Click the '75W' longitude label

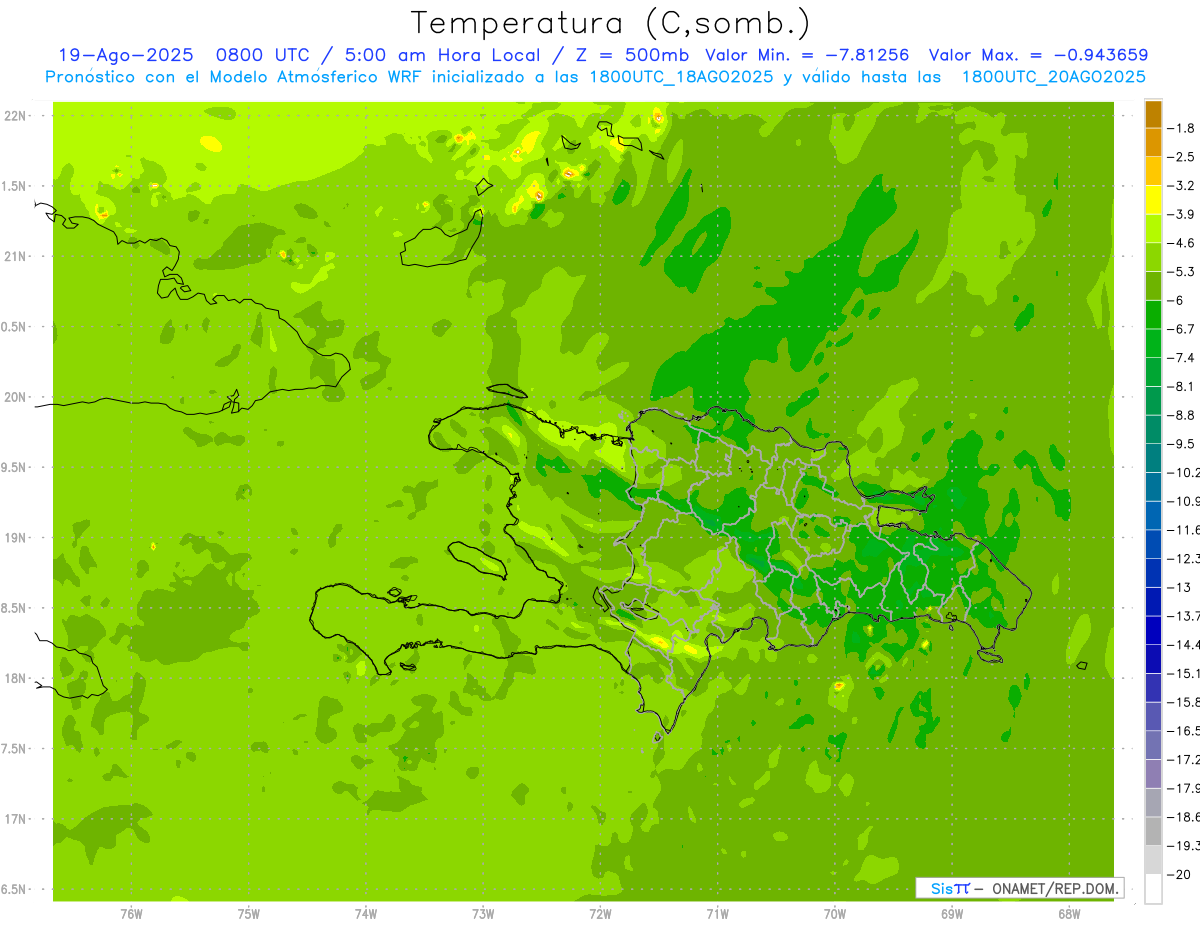pyautogui.click(x=249, y=913)
